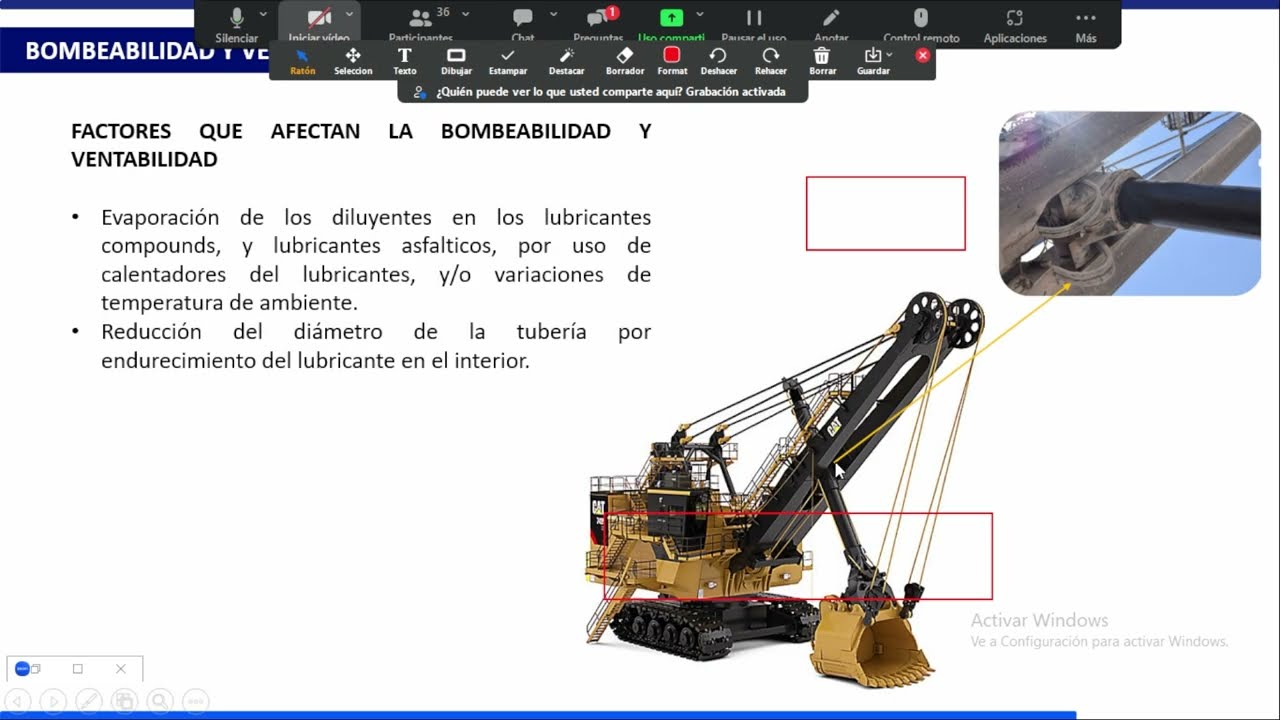Click the CAT mining shovel image

788,490
